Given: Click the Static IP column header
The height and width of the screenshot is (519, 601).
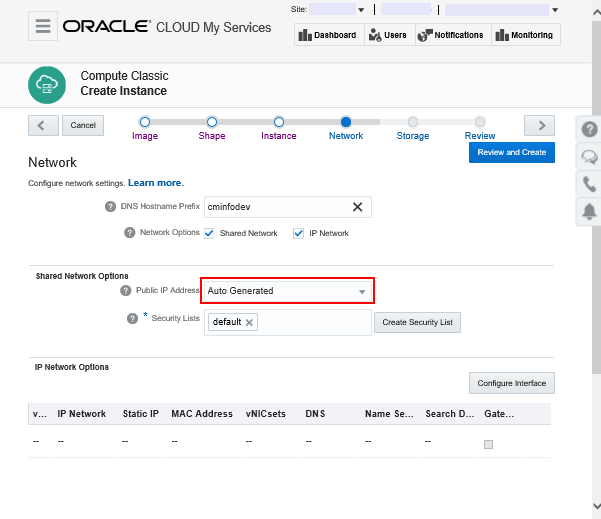Looking at the screenshot, I should pyautogui.click(x=141, y=414).
